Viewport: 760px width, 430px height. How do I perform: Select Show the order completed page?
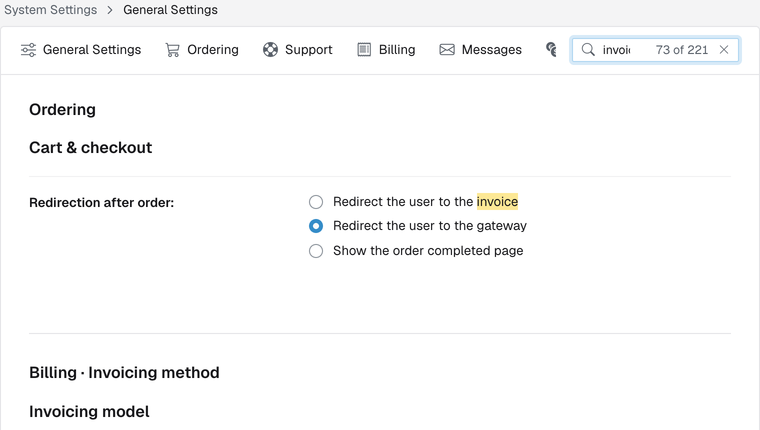[x=316, y=251]
